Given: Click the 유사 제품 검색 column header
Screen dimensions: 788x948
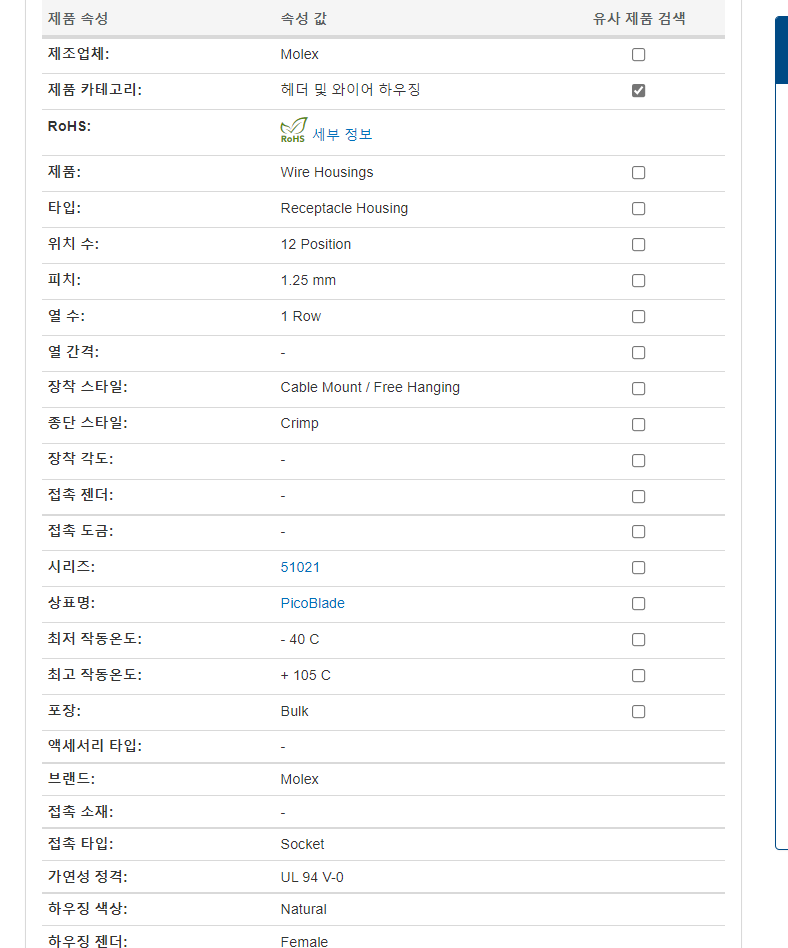Looking at the screenshot, I should pyautogui.click(x=639, y=19).
